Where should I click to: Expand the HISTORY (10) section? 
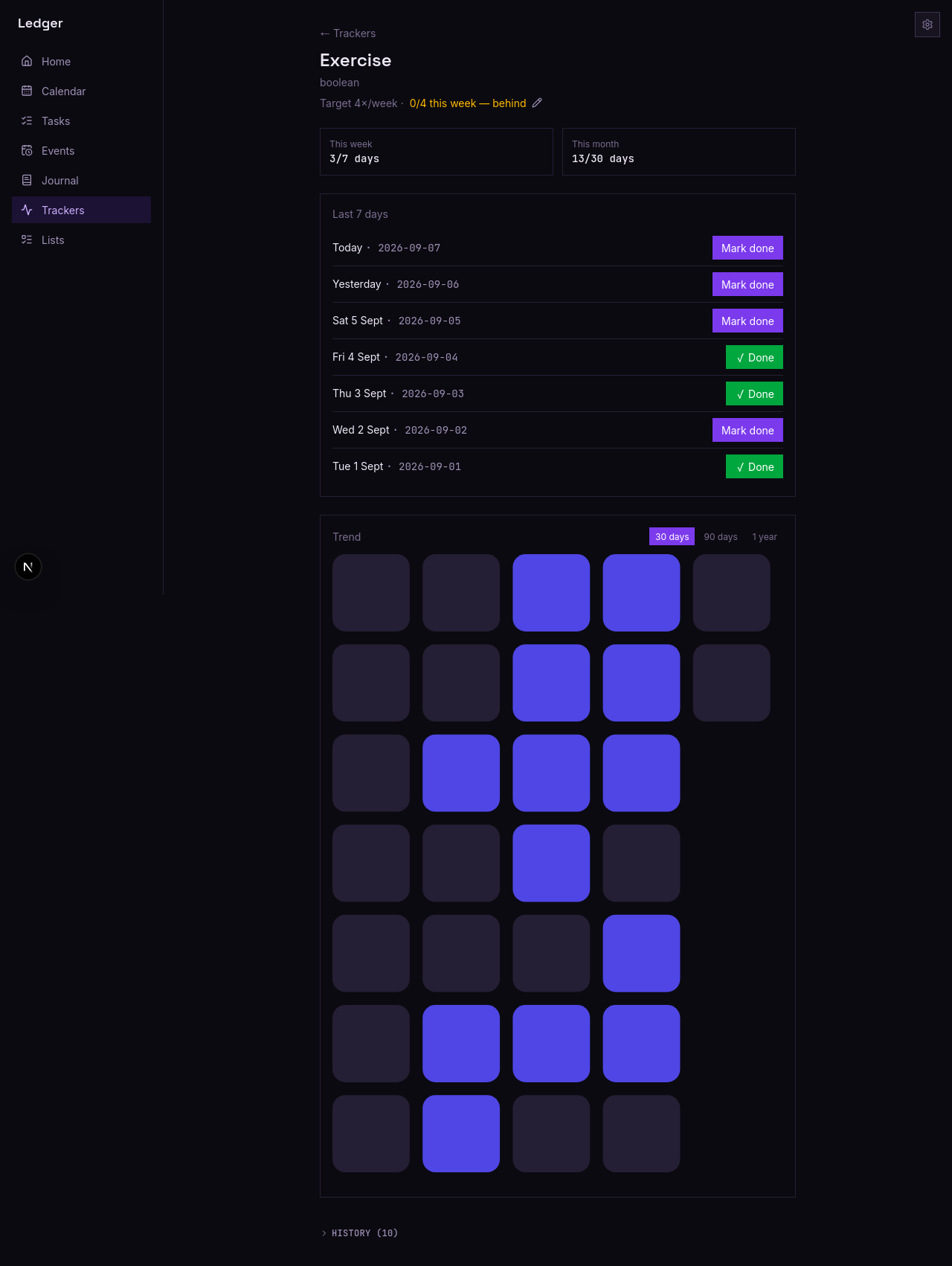(x=360, y=1233)
